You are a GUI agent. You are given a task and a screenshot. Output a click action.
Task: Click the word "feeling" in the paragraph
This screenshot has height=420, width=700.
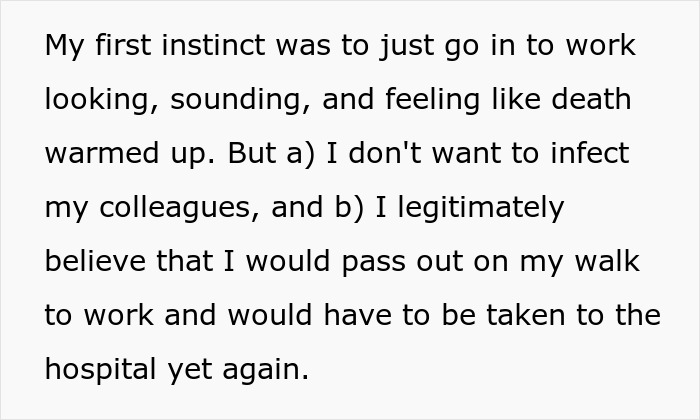click(x=438, y=100)
